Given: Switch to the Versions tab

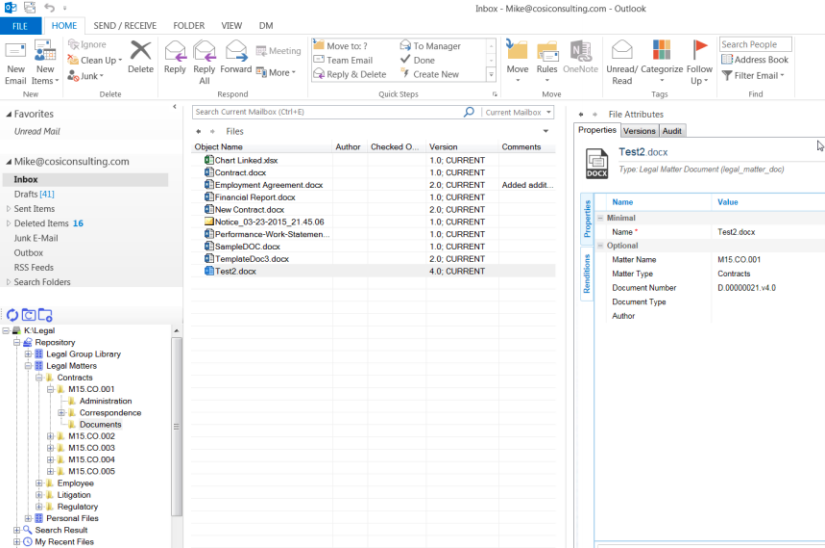Looking at the screenshot, I should [639, 131].
